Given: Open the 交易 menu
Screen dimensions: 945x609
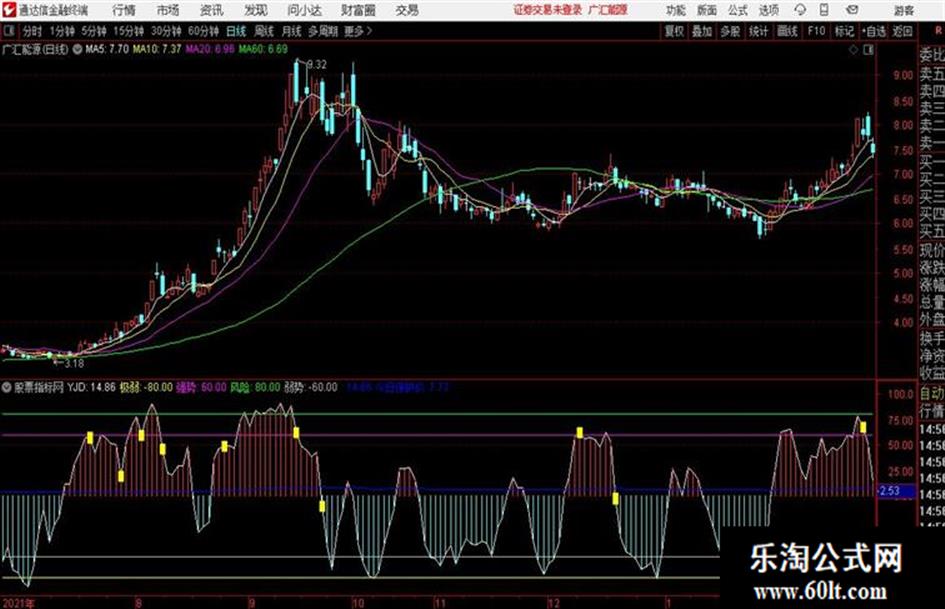Looking at the screenshot, I should pos(407,10).
